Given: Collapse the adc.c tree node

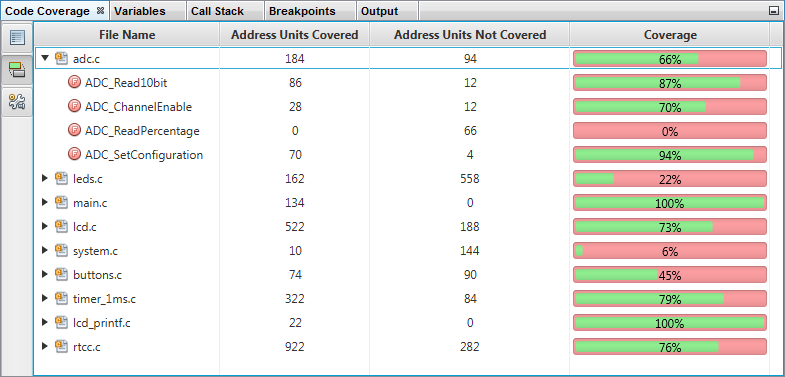Looking at the screenshot, I should click(45, 58).
